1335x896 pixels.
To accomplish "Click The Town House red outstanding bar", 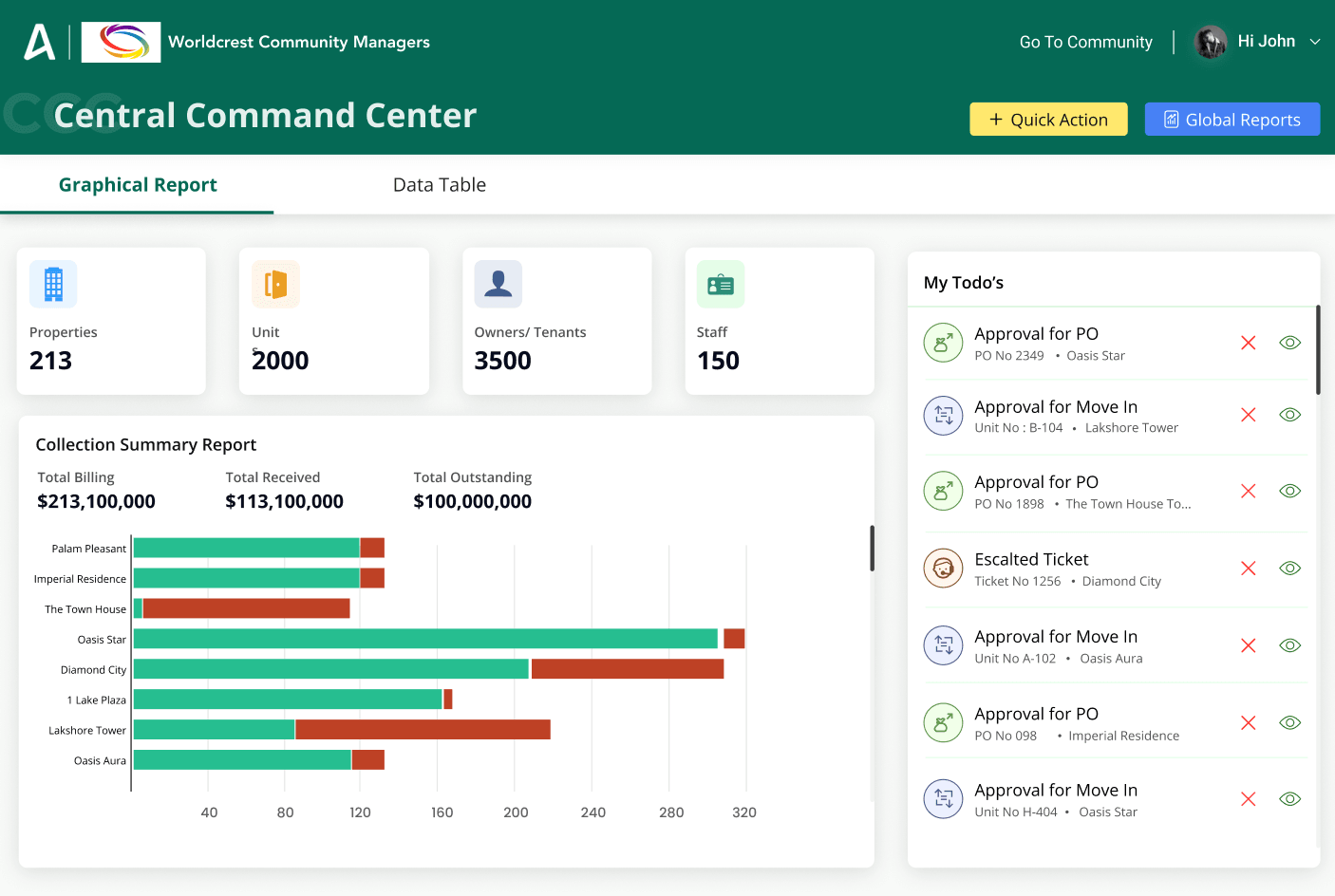I will click(246, 608).
